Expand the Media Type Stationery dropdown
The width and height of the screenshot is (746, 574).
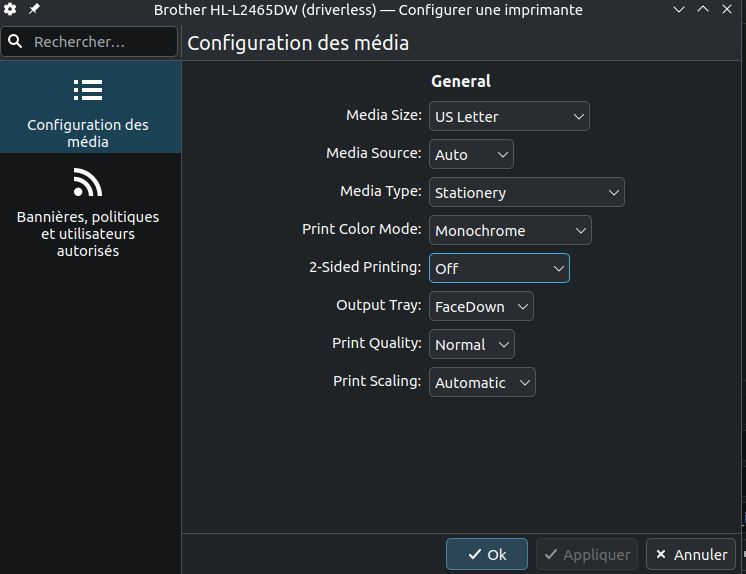tap(527, 192)
